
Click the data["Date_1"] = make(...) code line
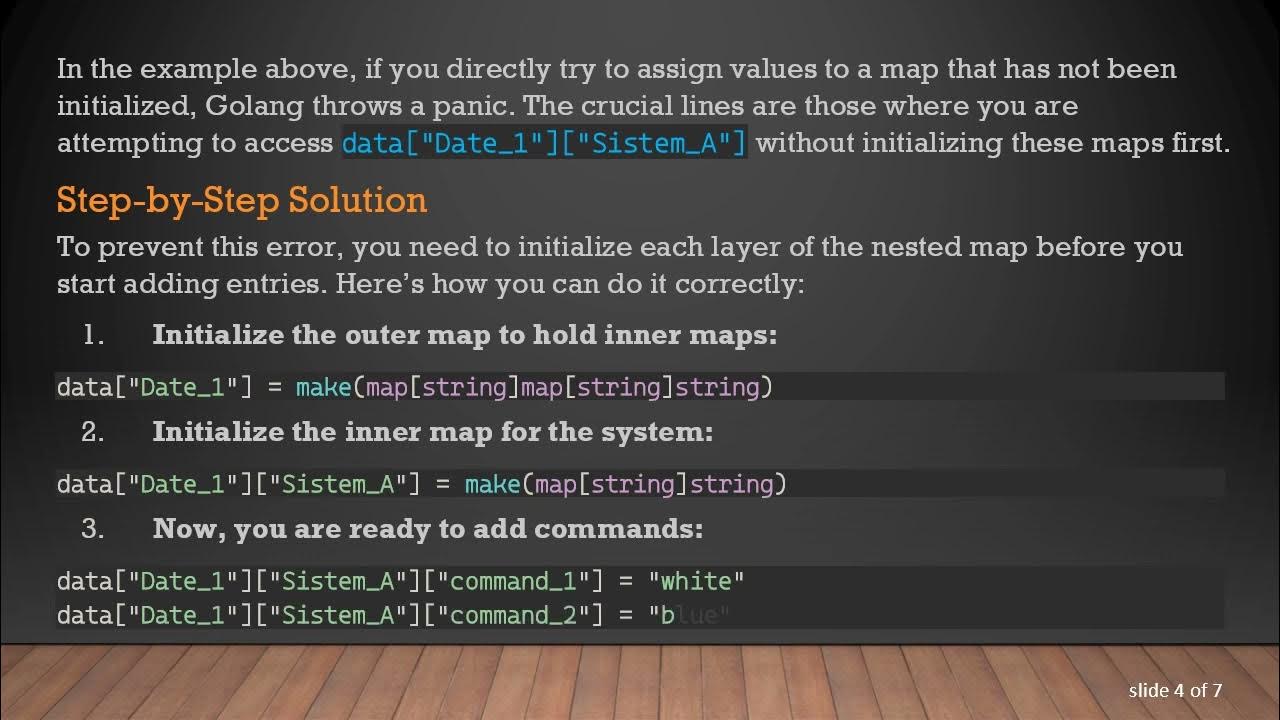pyautogui.click(x=414, y=387)
